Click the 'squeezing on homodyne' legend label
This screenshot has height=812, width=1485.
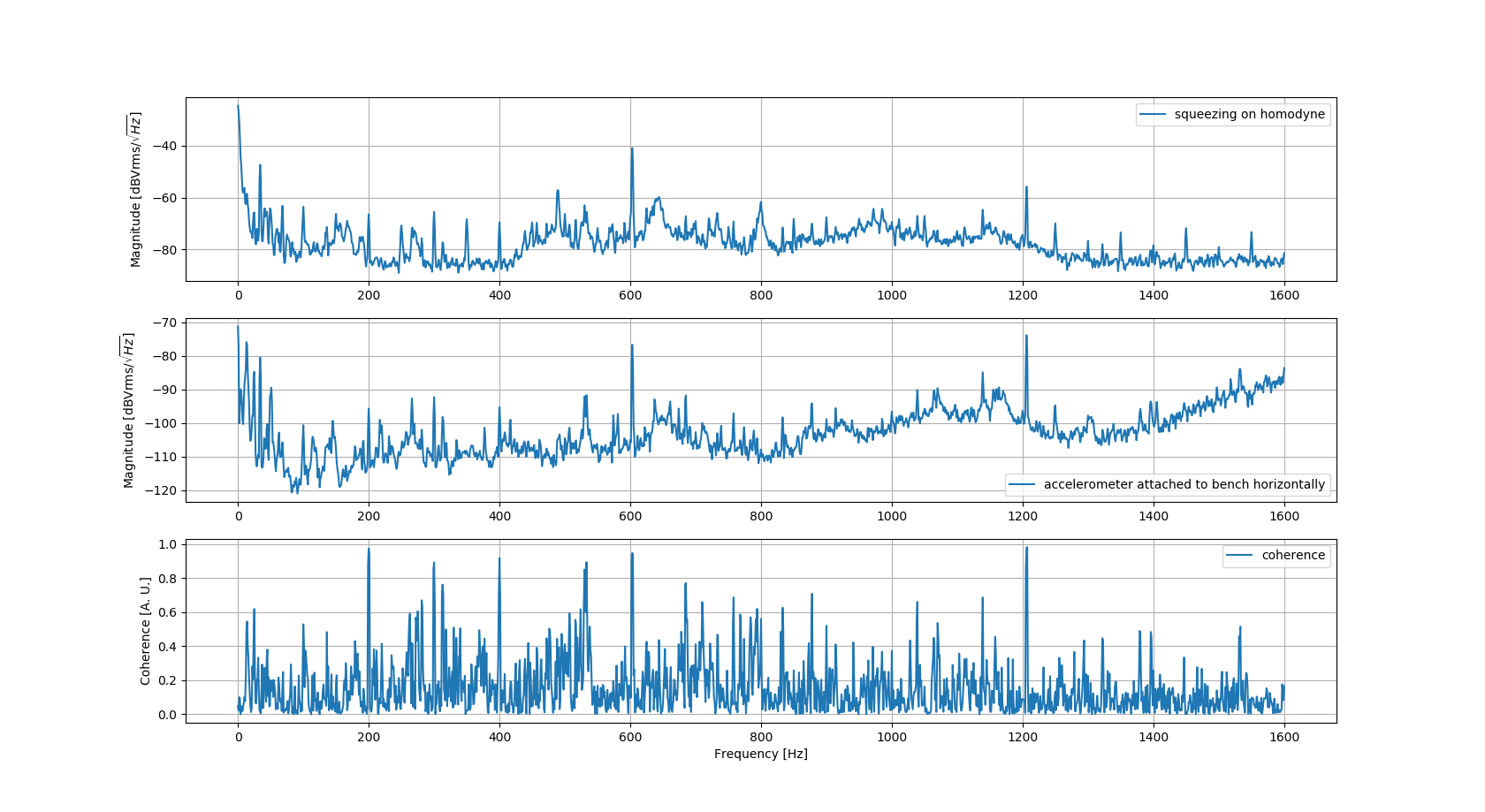click(x=1249, y=114)
